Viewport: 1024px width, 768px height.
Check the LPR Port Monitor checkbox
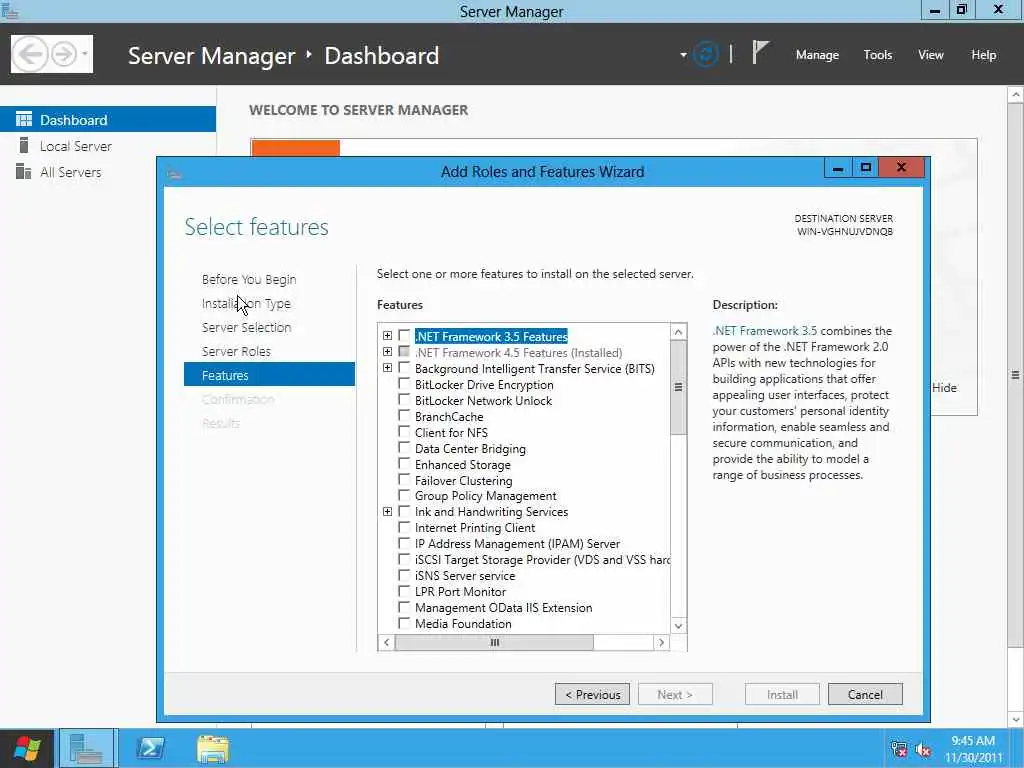click(x=404, y=591)
